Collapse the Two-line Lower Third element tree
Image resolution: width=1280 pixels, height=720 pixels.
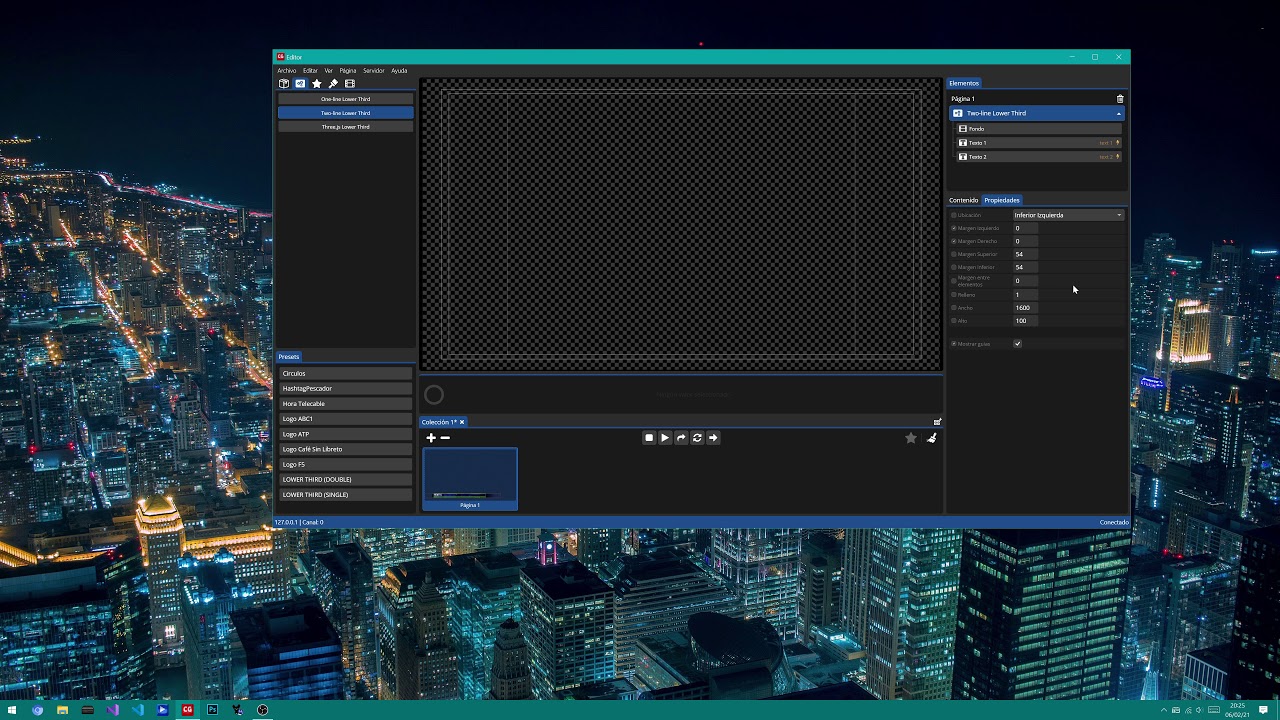tap(1119, 113)
